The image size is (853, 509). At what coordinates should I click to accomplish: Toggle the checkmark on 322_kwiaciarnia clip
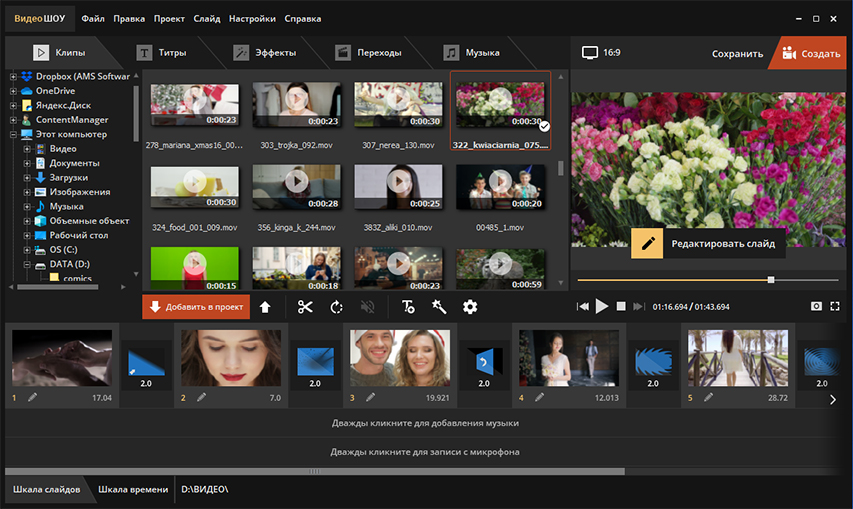point(543,126)
